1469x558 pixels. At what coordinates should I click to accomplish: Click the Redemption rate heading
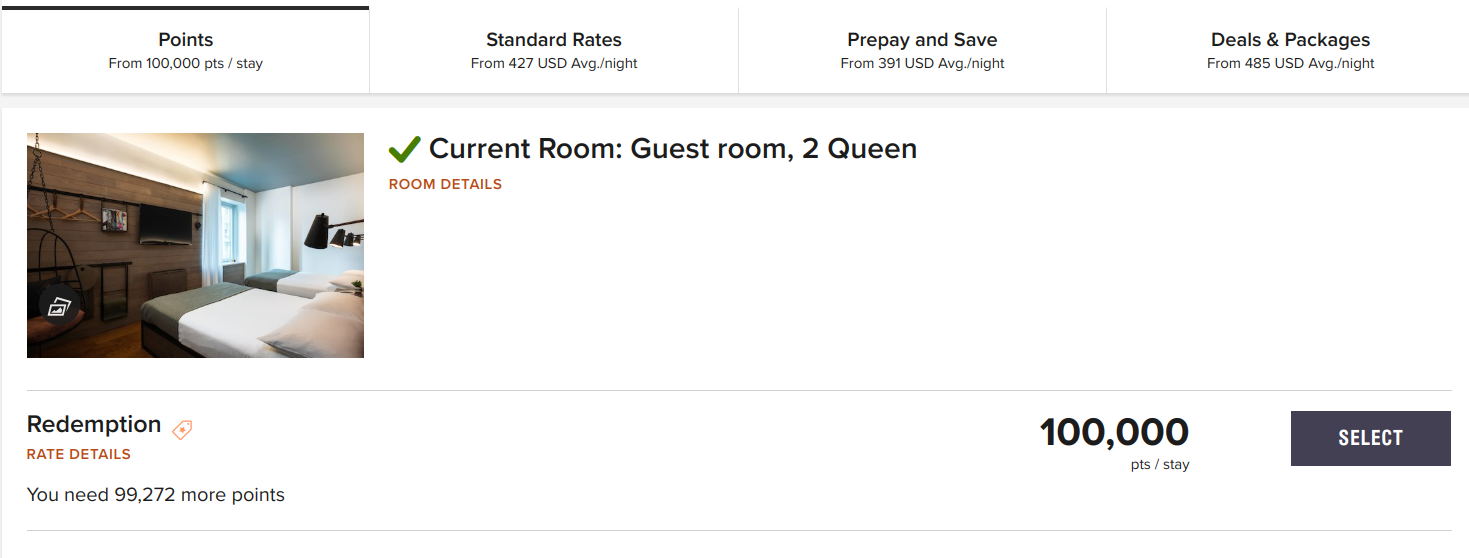[x=94, y=424]
